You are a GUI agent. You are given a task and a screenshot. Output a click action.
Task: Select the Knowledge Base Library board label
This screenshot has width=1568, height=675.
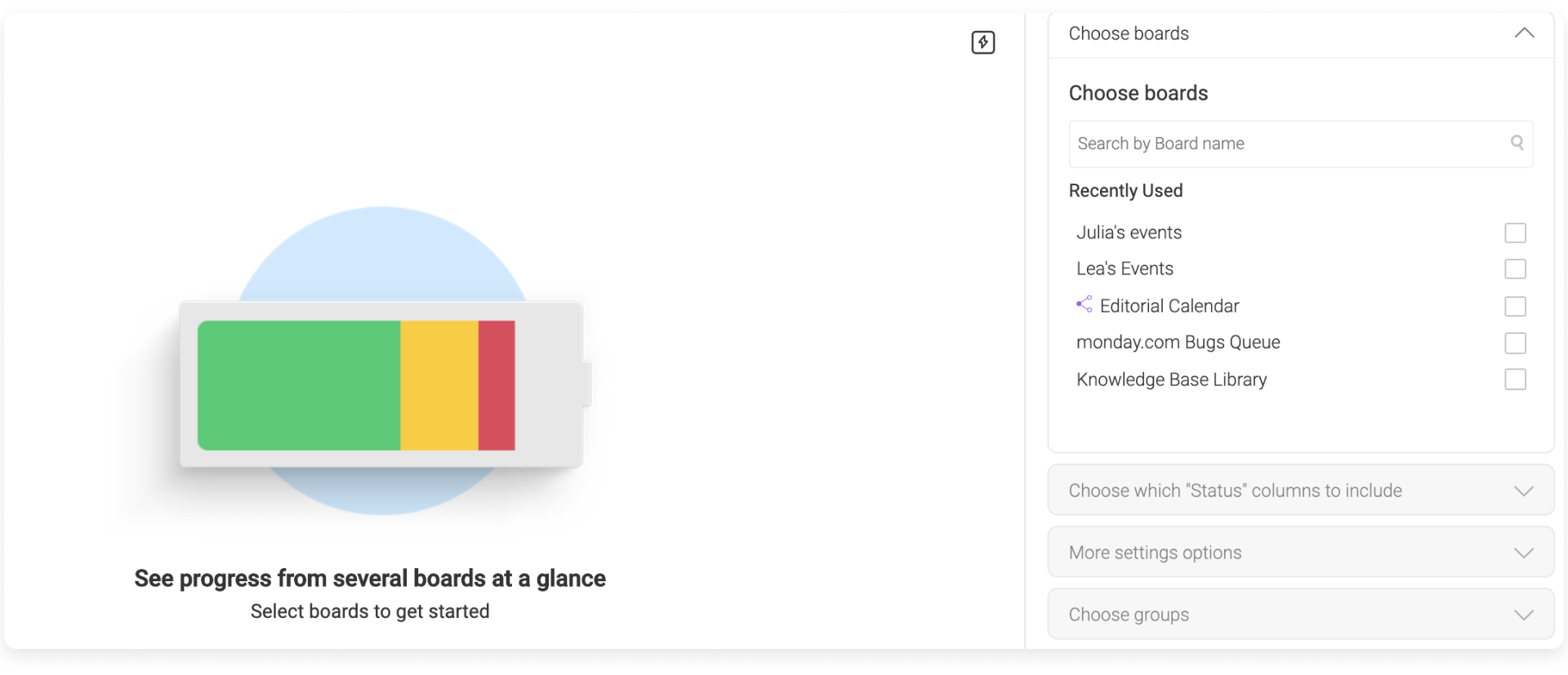tap(1171, 380)
